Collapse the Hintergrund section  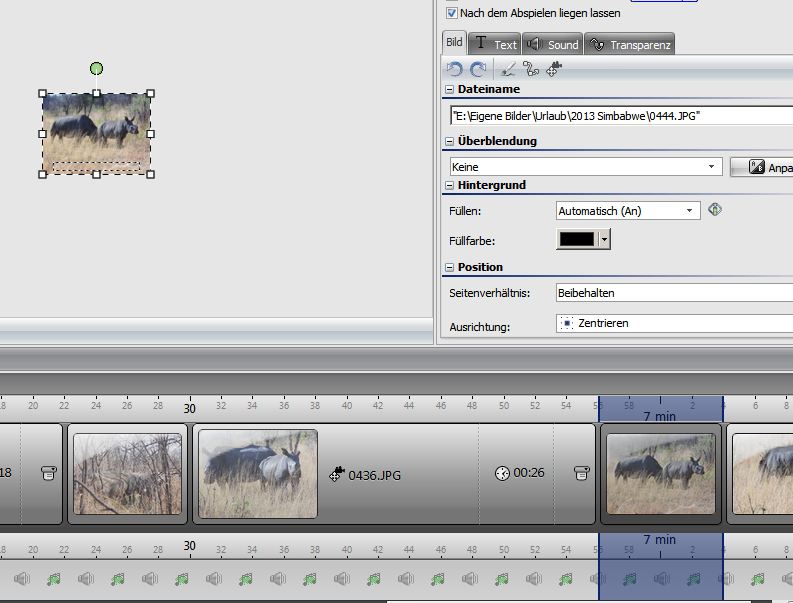(x=449, y=185)
